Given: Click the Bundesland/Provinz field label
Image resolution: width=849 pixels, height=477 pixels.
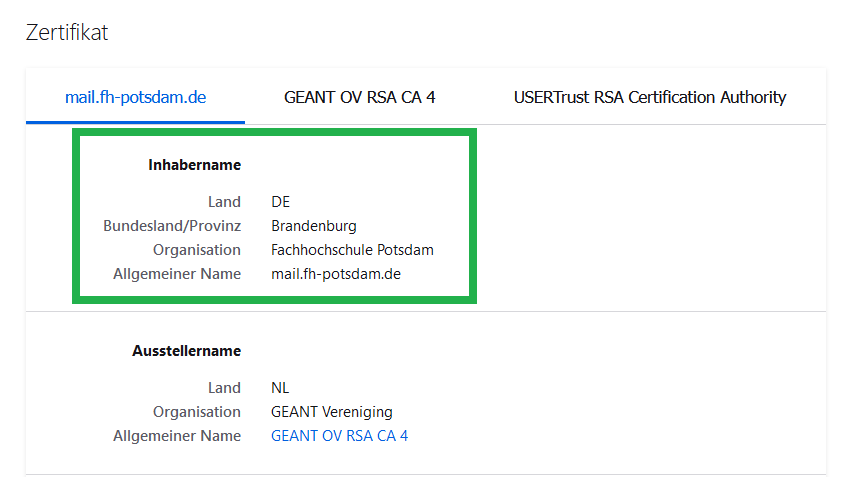Looking at the screenshot, I should [x=172, y=226].
